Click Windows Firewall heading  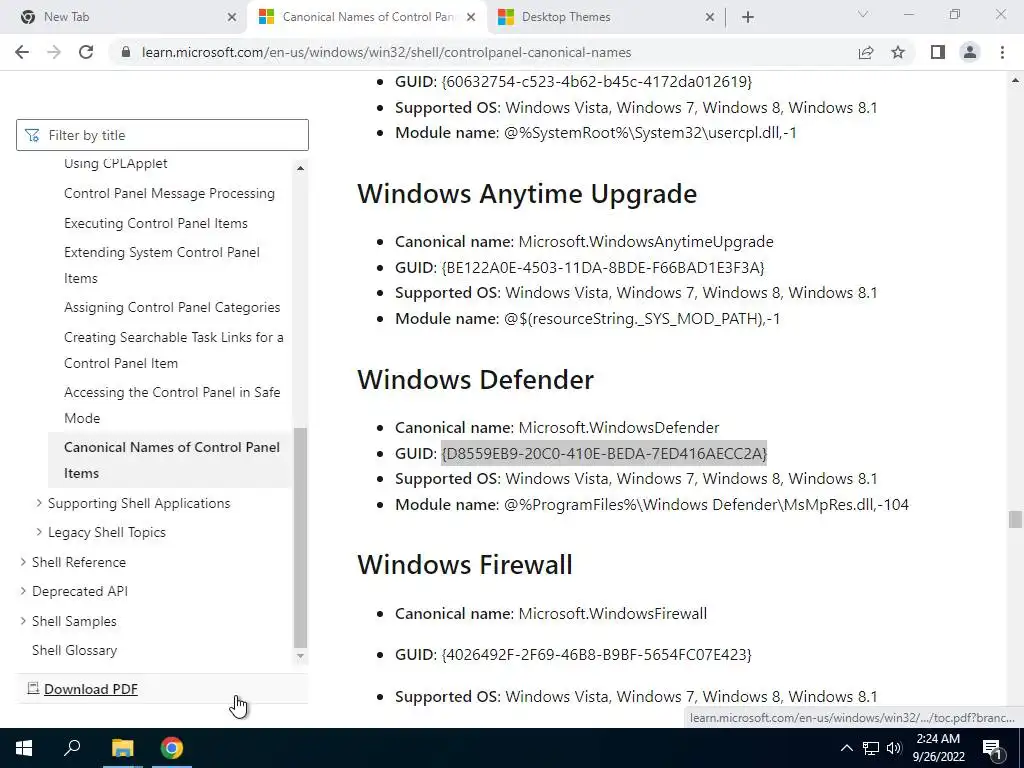pos(465,565)
